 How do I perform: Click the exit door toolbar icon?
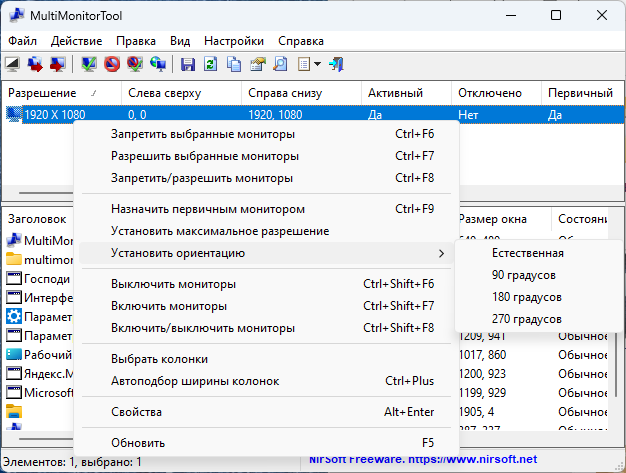336,64
